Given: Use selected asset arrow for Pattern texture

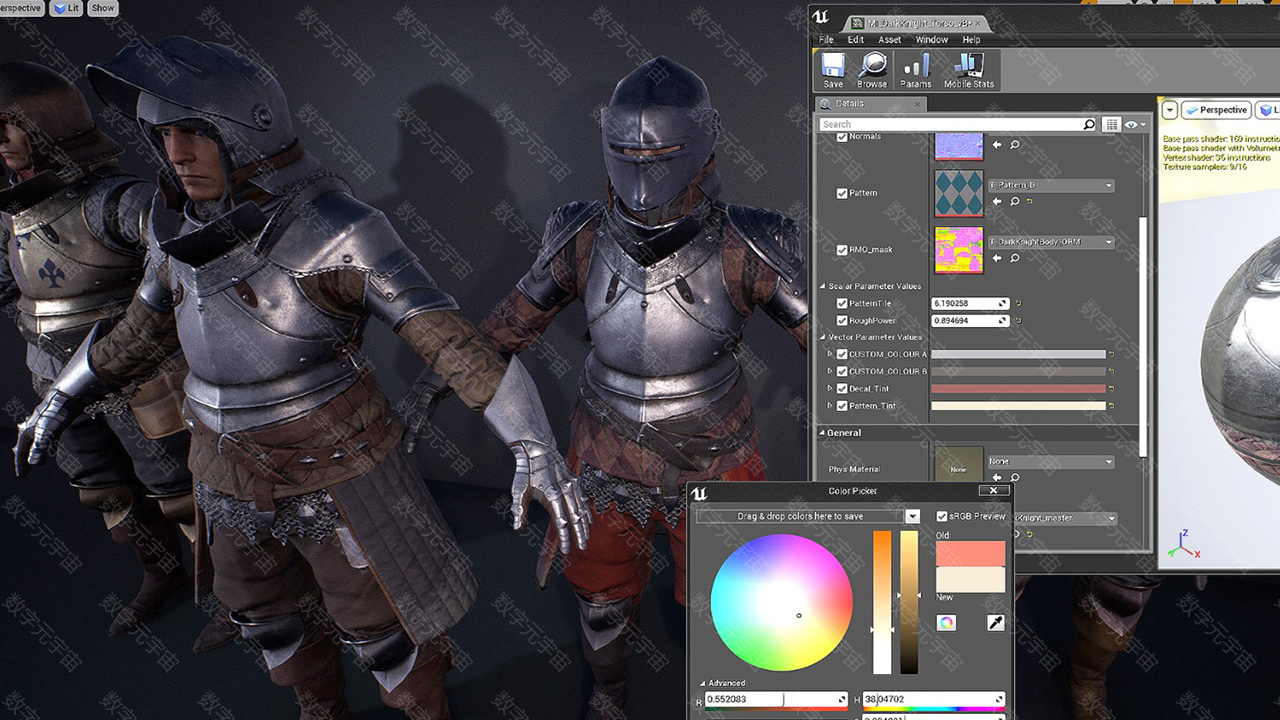Looking at the screenshot, I should [x=997, y=202].
